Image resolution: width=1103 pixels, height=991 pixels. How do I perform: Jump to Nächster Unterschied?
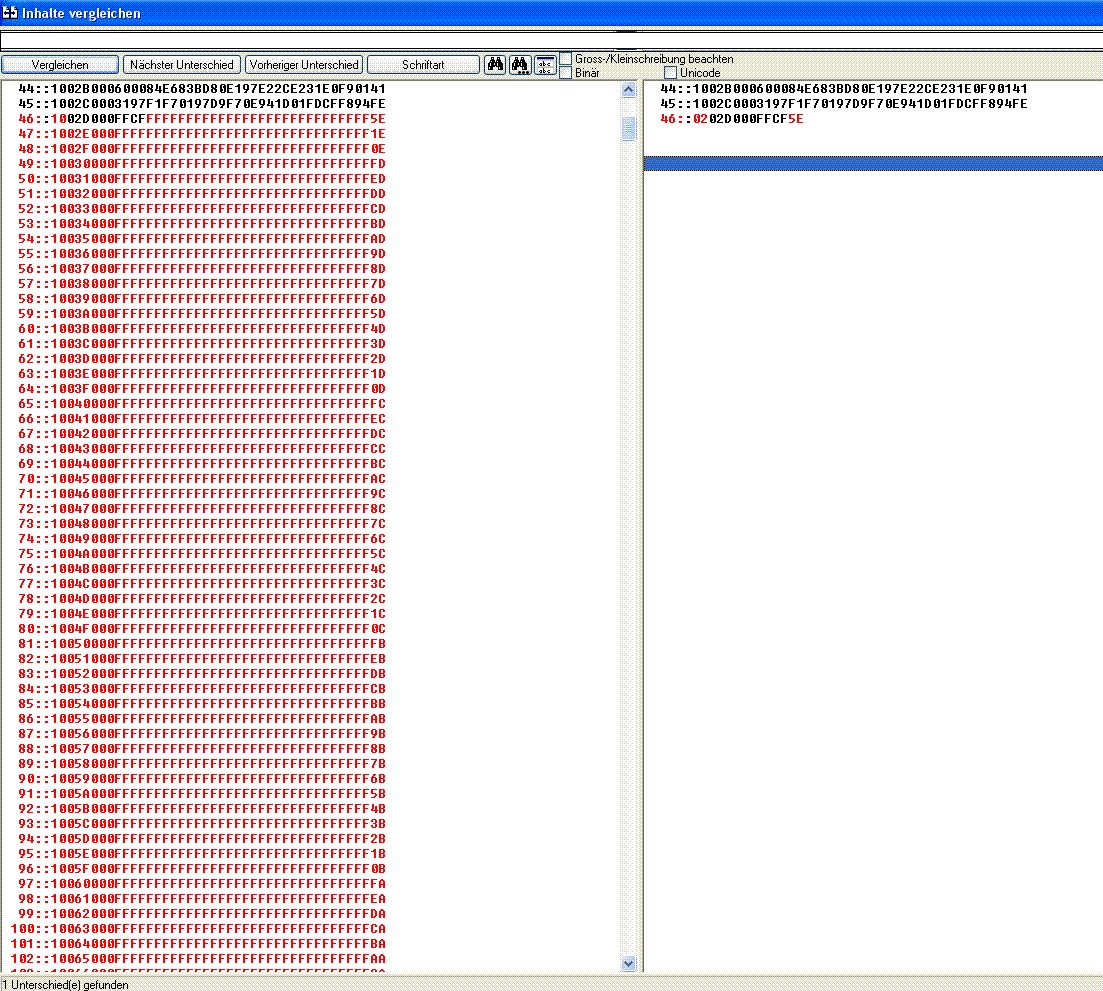point(181,65)
